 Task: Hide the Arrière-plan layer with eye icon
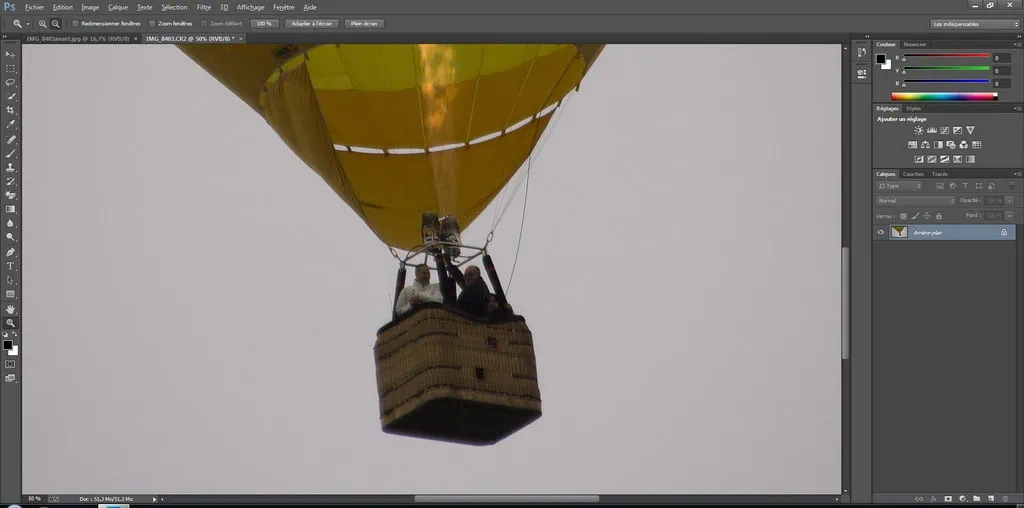point(881,232)
